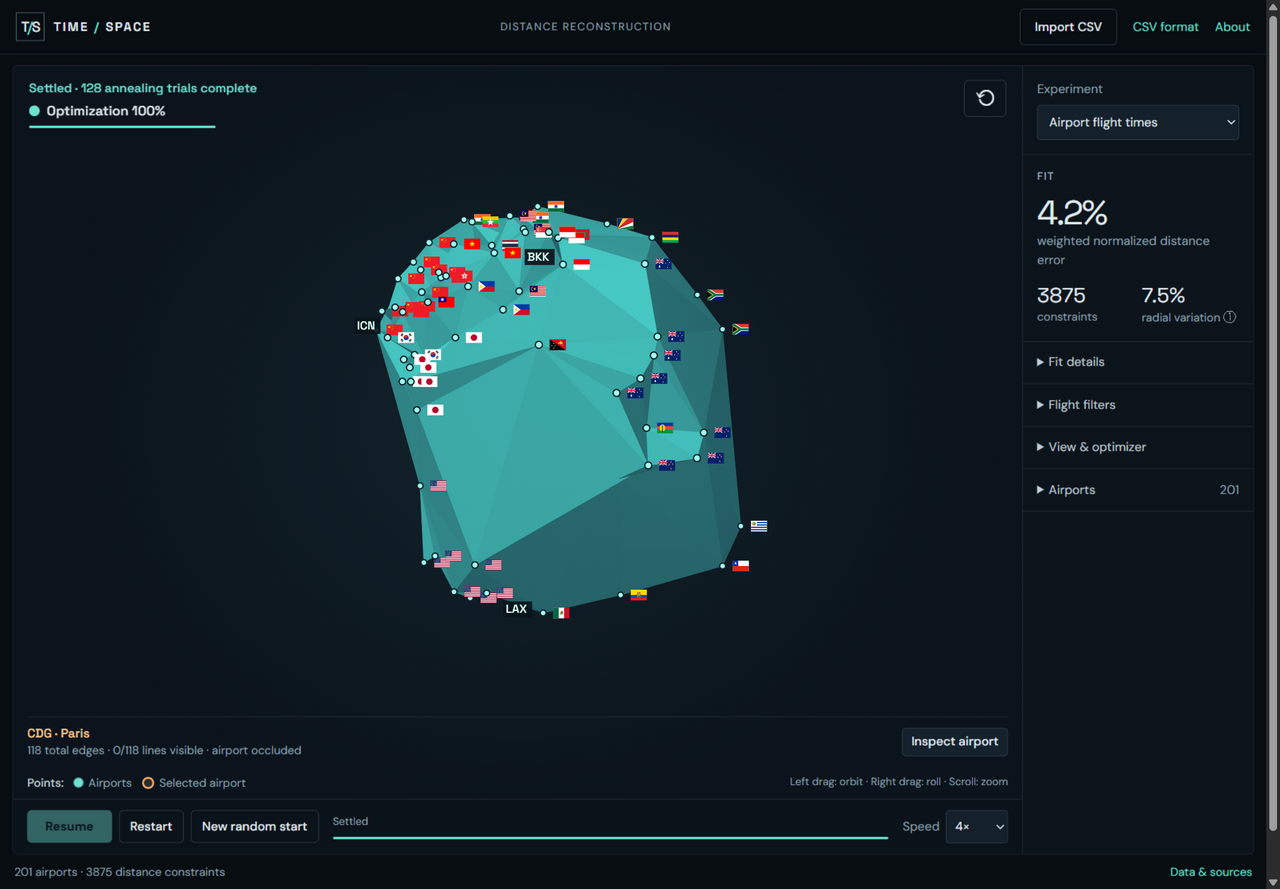
Task: Click the ICN airport label
Action: pos(366,326)
